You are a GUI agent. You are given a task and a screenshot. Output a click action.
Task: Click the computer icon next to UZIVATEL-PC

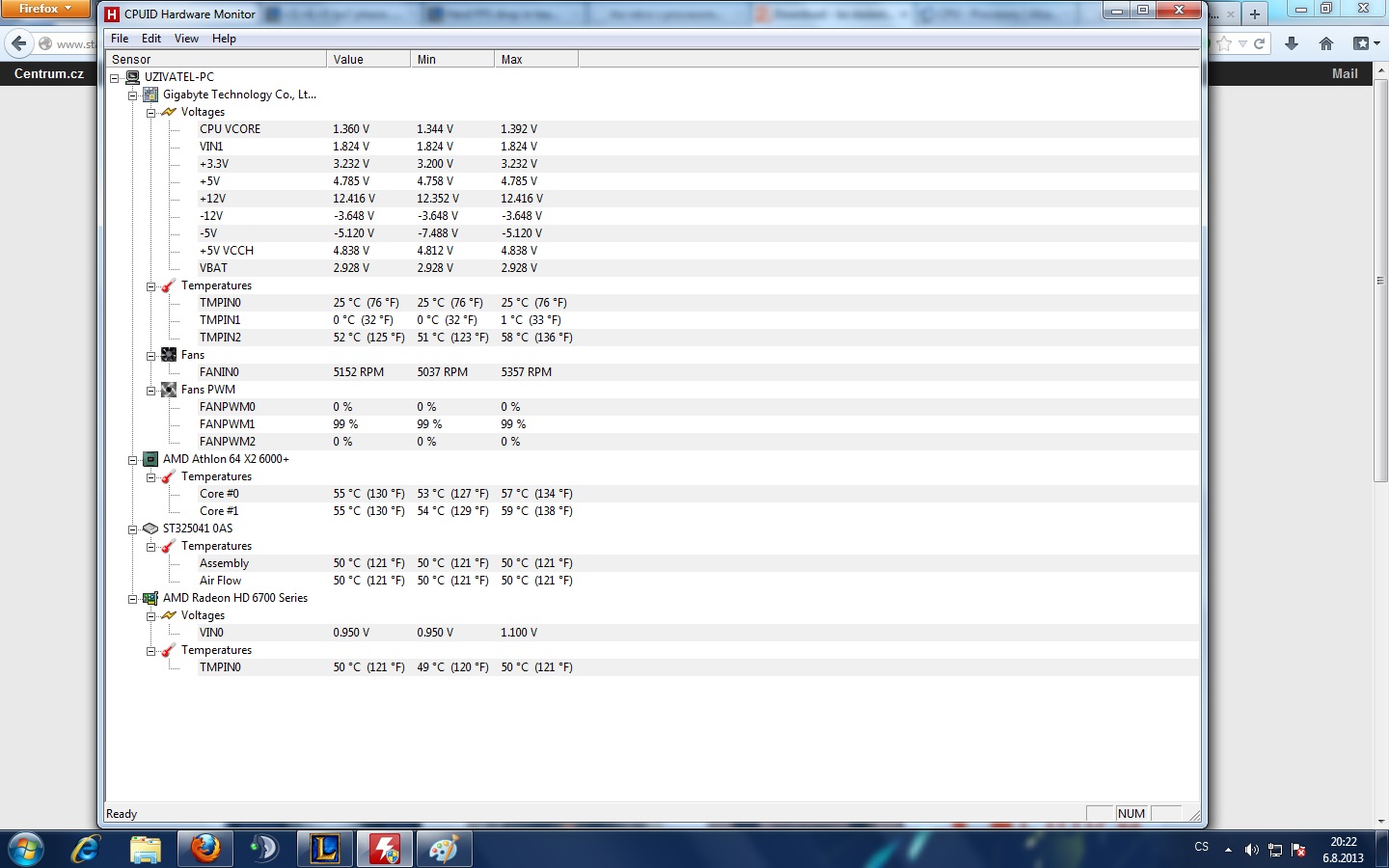(x=132, y=77)
